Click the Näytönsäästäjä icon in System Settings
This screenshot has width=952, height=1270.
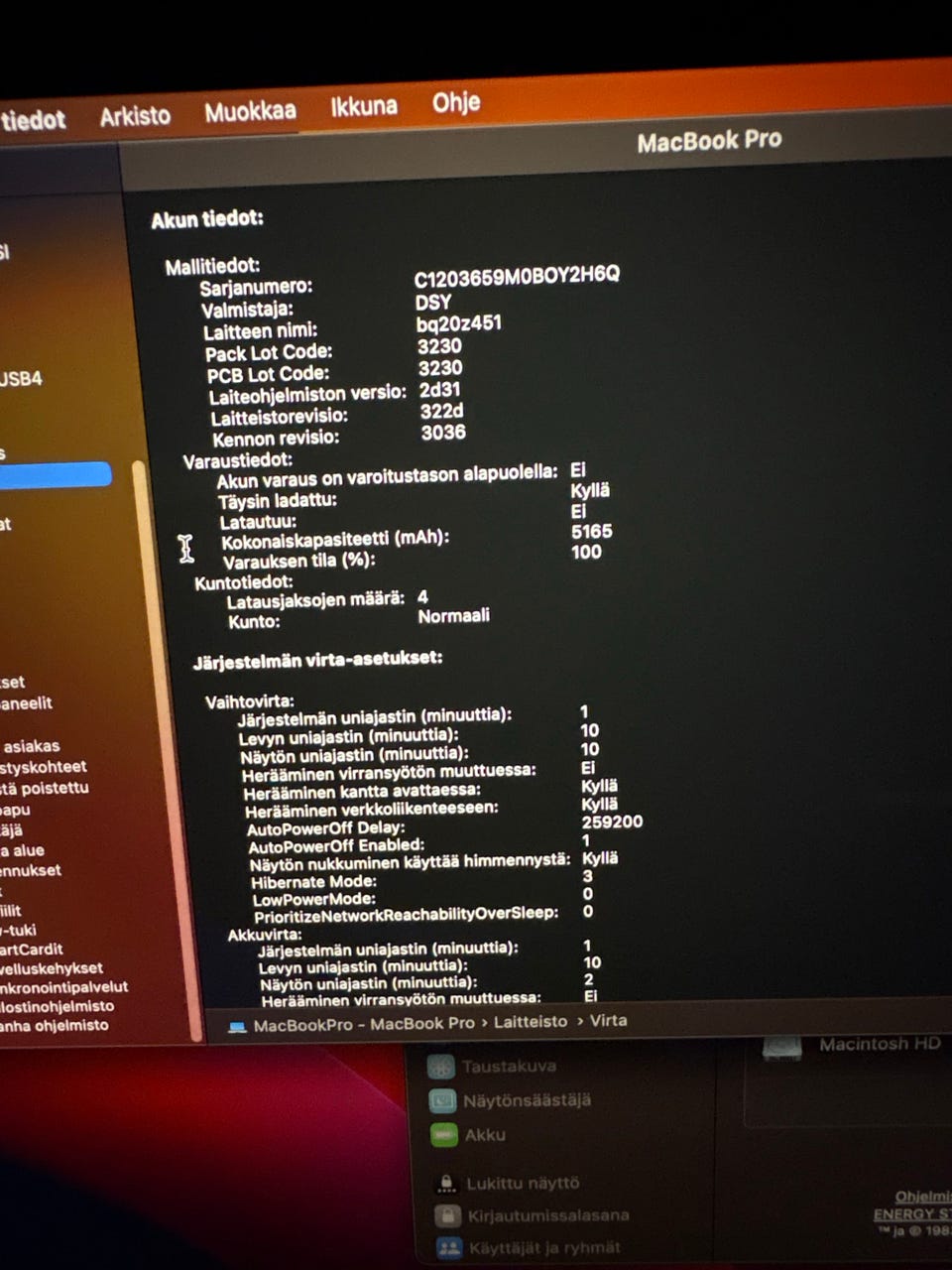[x=442, y=1100]
